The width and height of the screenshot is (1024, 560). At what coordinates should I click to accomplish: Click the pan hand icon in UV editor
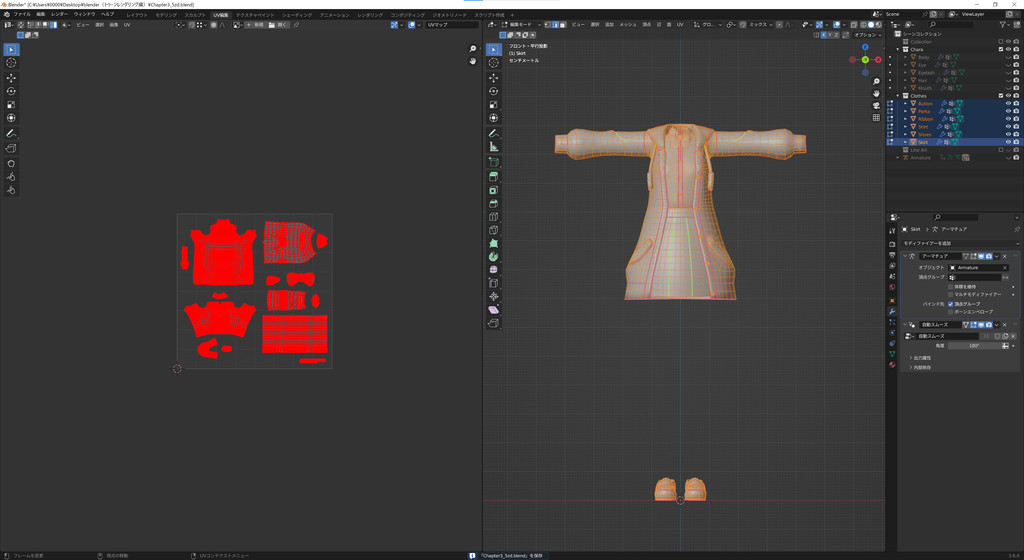(473, 61)
